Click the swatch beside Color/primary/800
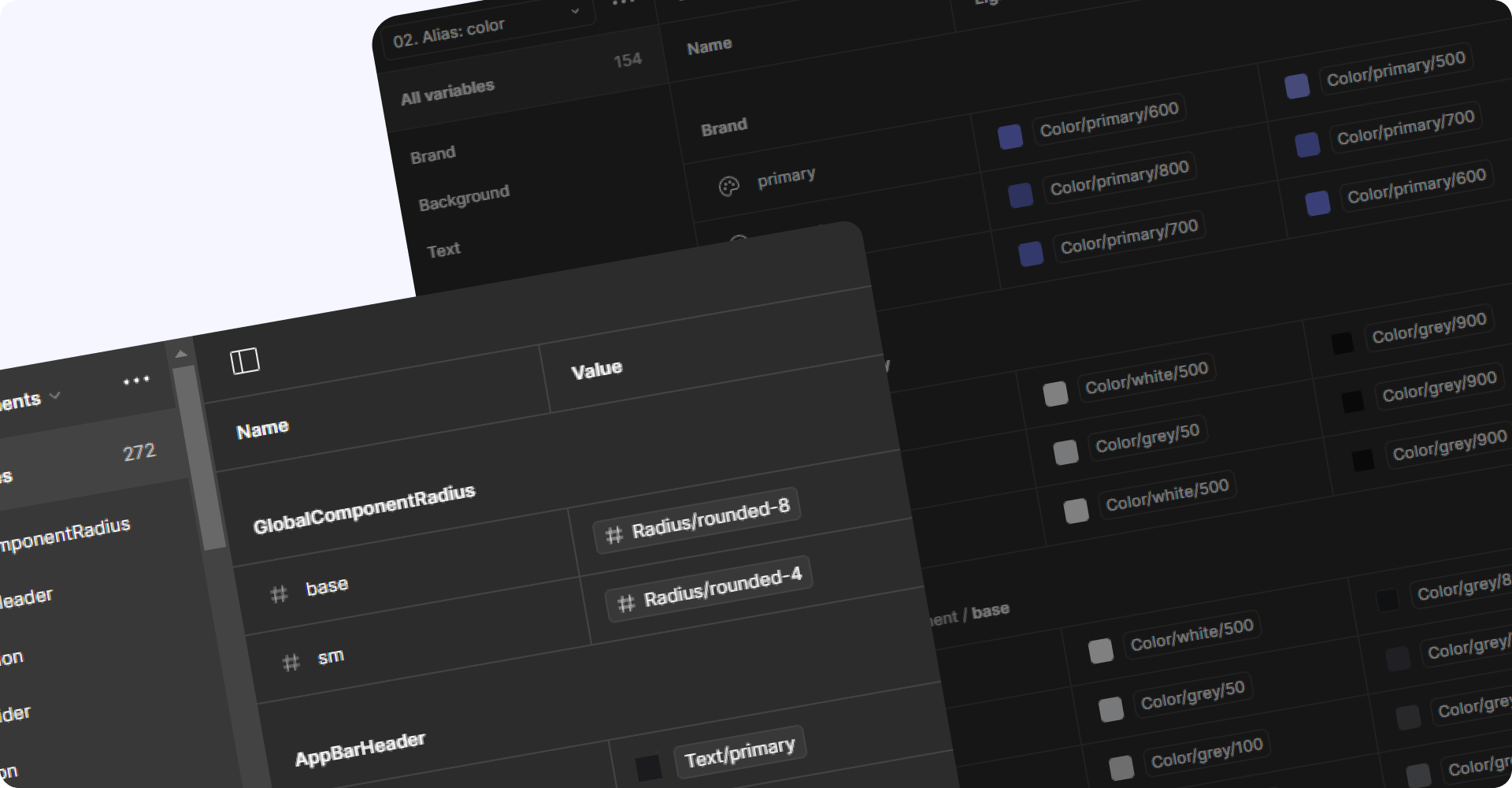Screen dimensions: 1512x788 1021,195
